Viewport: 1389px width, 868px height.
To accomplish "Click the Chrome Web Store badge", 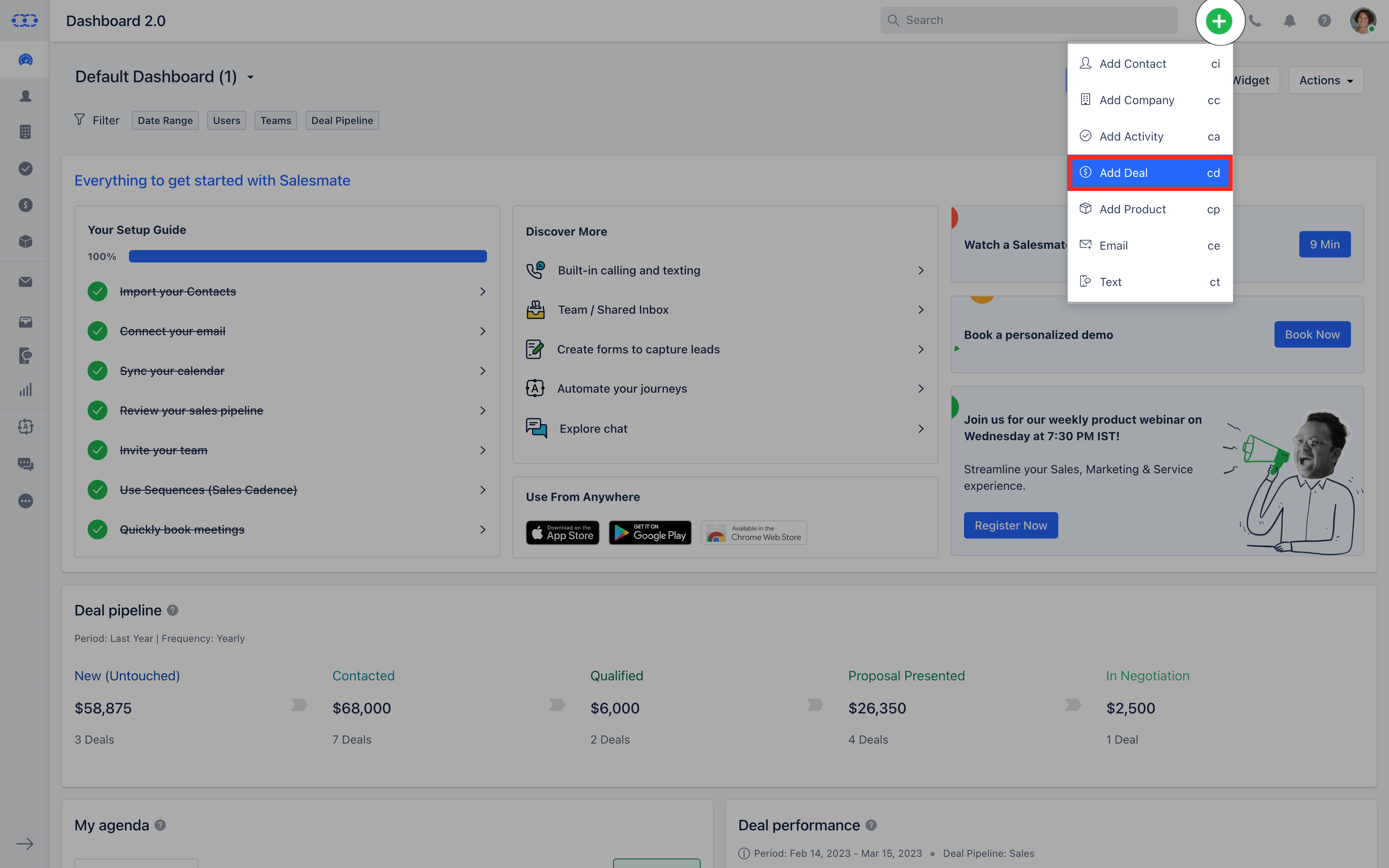I will pyautogui.click(x=754, y=533).
